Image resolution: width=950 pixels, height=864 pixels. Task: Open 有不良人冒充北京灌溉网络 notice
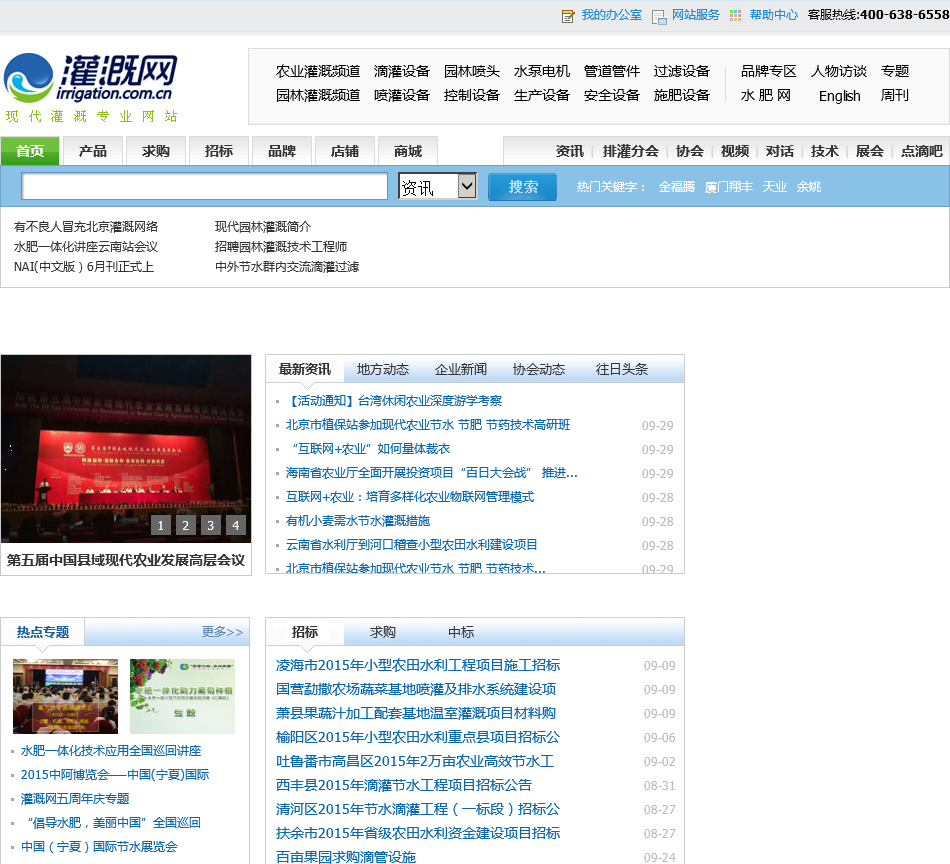coord(85,227)
